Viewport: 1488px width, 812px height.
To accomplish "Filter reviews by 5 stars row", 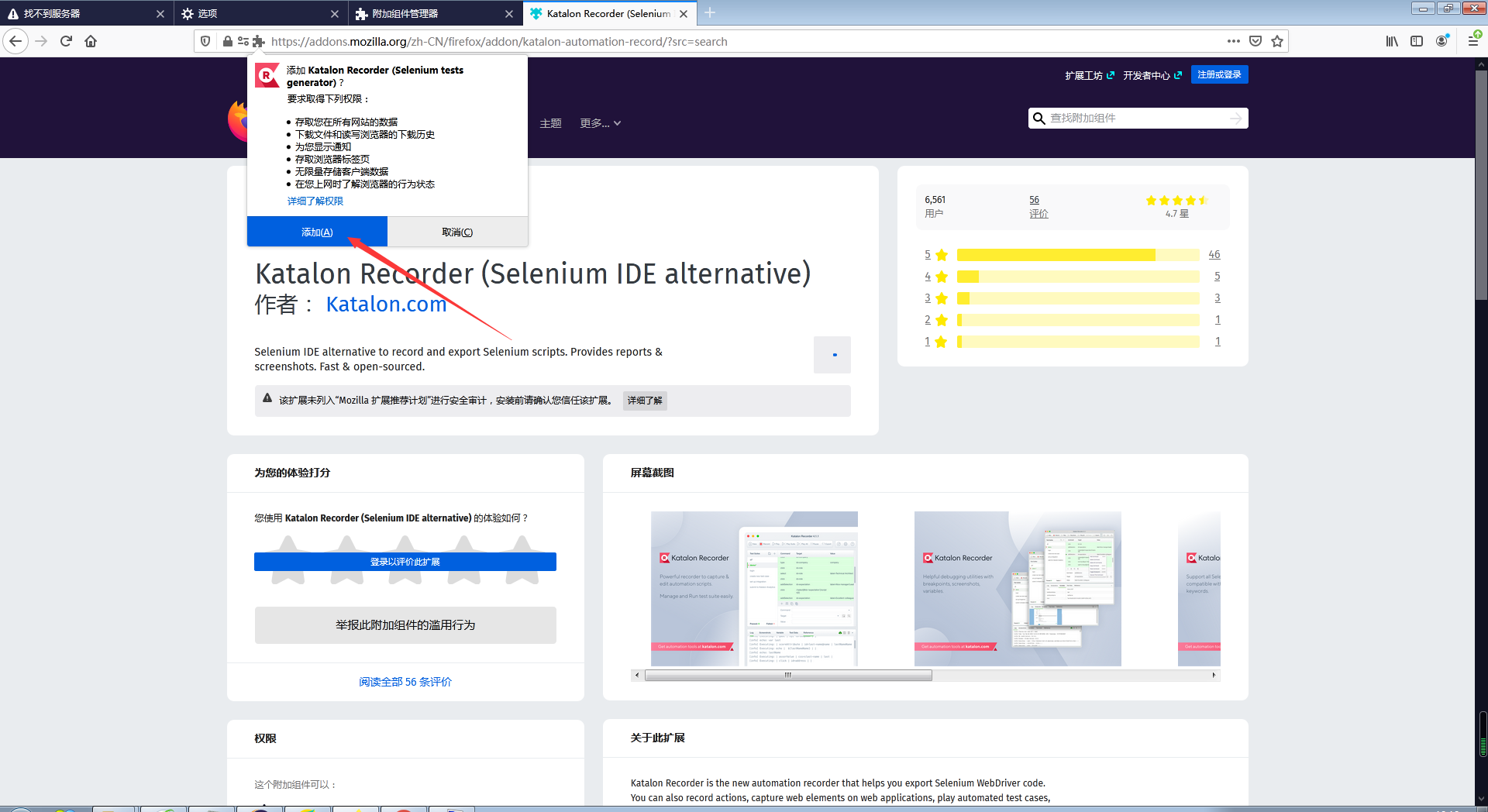I will pyautogui.click(x=1073, y=255).
